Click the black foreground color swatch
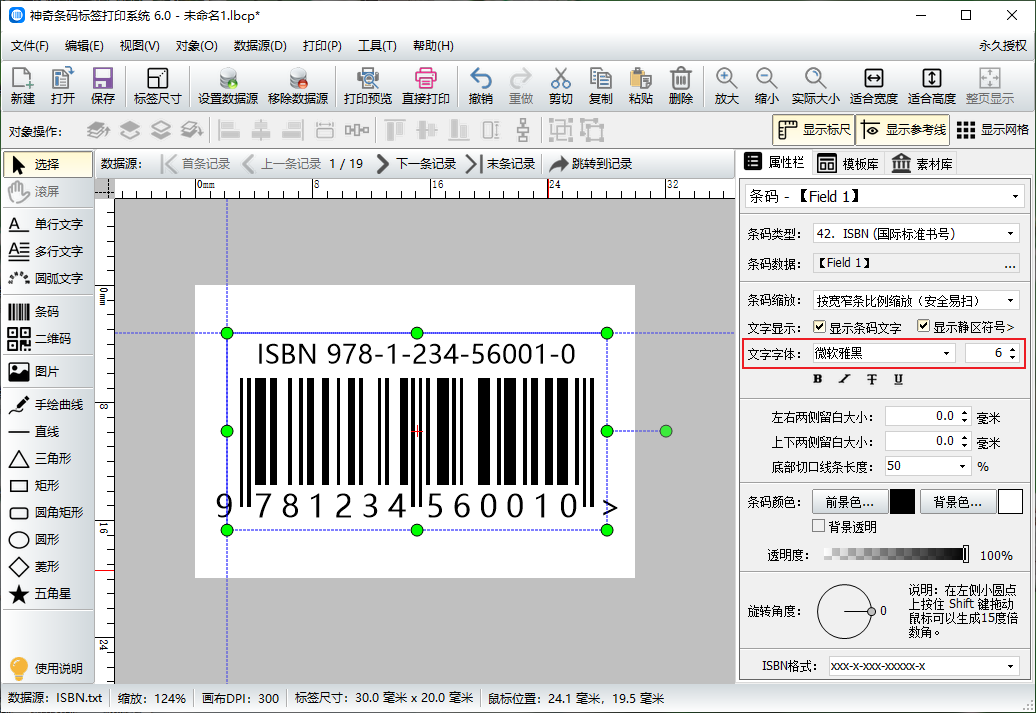Viewport: 1036px width, 713px height. (902, 502)
